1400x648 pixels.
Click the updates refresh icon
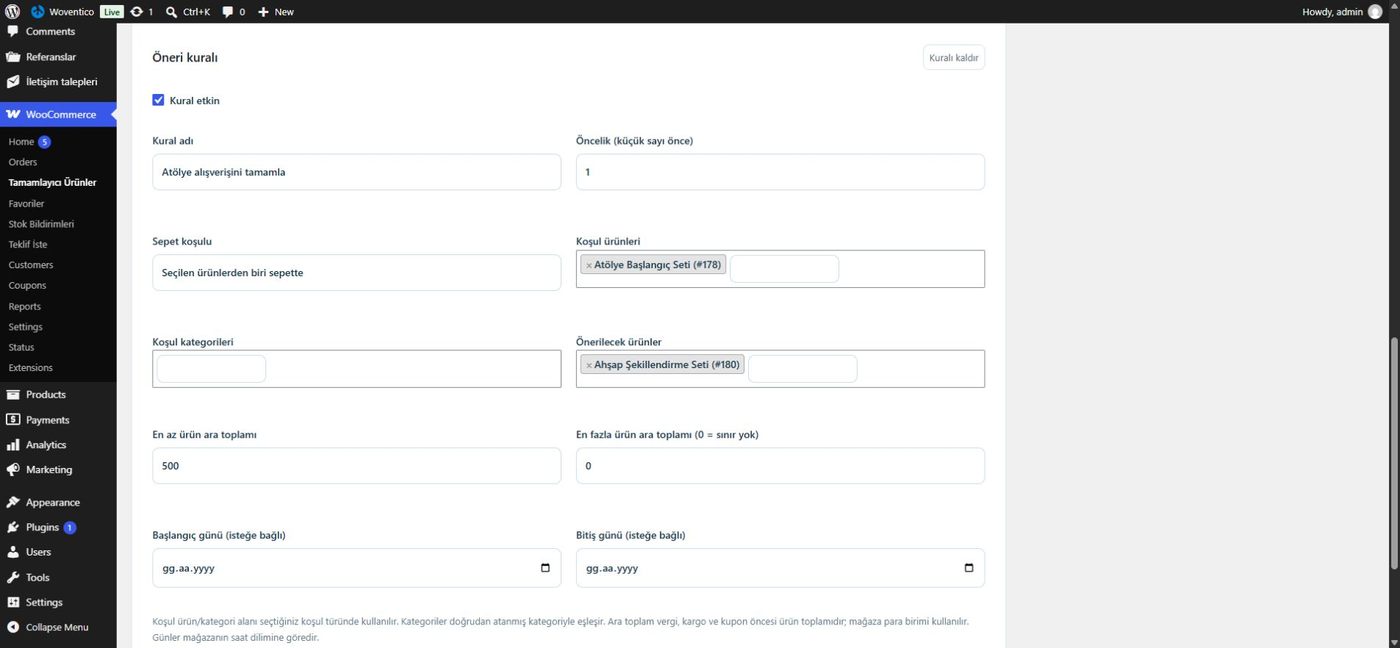pos(136,12)
